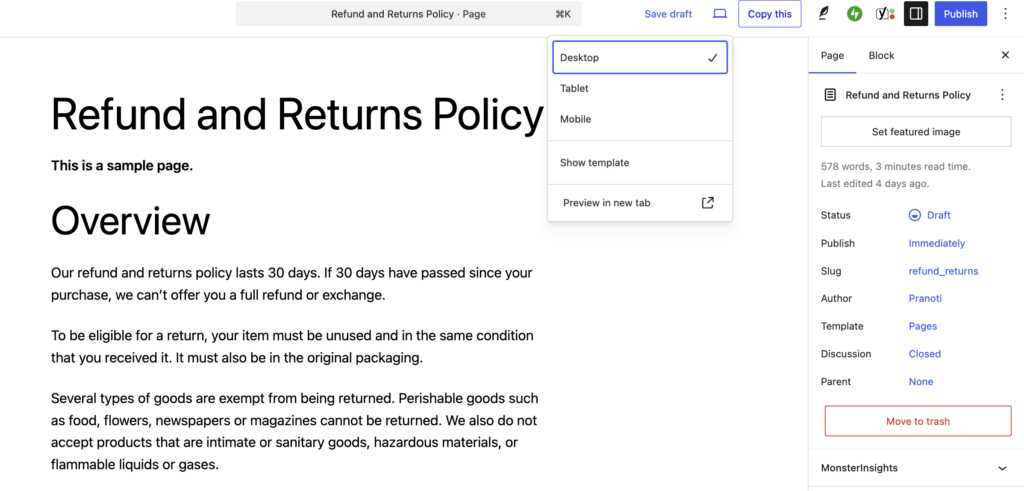Image resolution: width=1024 pixels, height=491 pixels.
Task: Open the command palette document title bar
Action: pyautogui.click(x=408, y=14)
